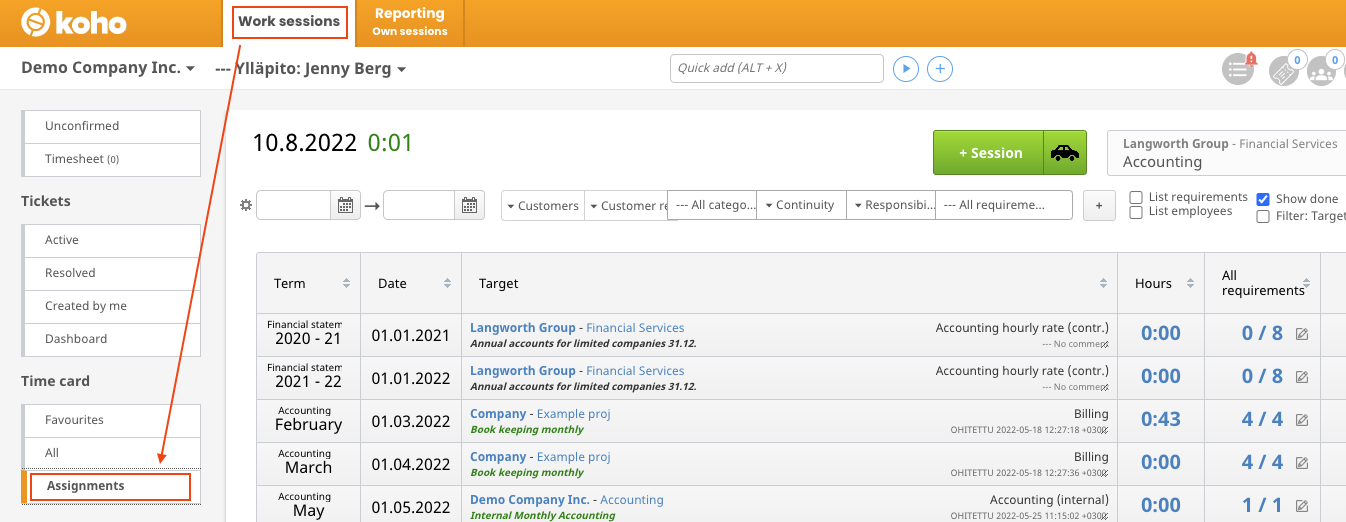Click the 1 / 1 requirements value

click(x=1262, y=505)
